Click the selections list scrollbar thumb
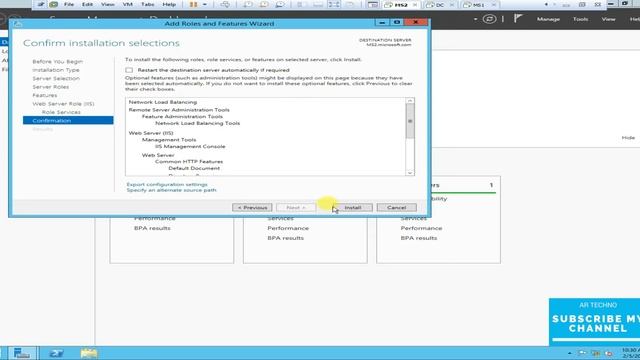640x360 pixels. 410,121
